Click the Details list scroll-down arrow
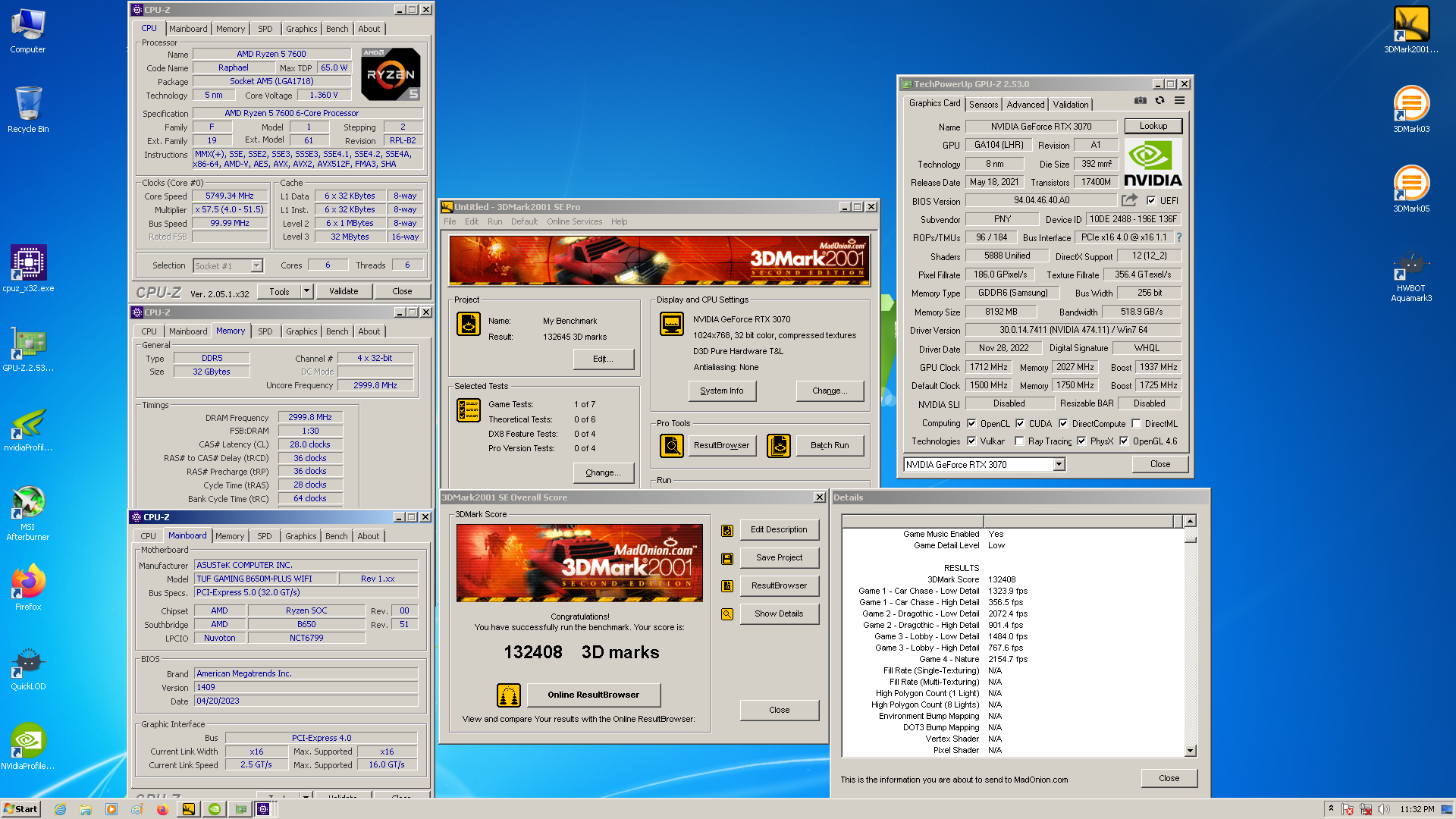 pos(1190,751)
